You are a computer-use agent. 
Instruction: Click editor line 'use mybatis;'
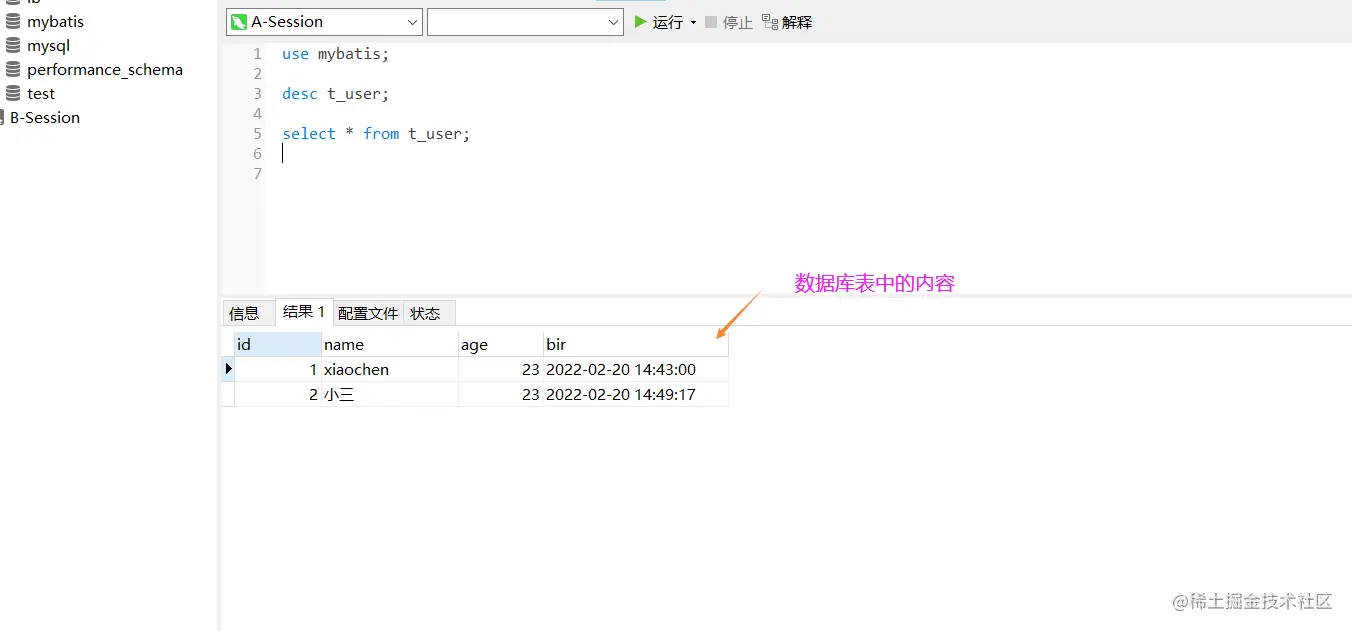point(335,53)
